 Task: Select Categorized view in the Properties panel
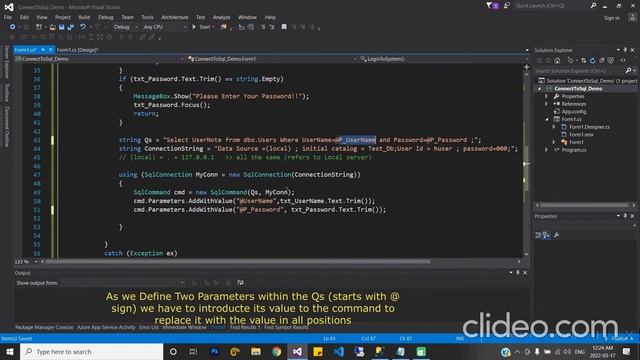click(x=538, y=235)
